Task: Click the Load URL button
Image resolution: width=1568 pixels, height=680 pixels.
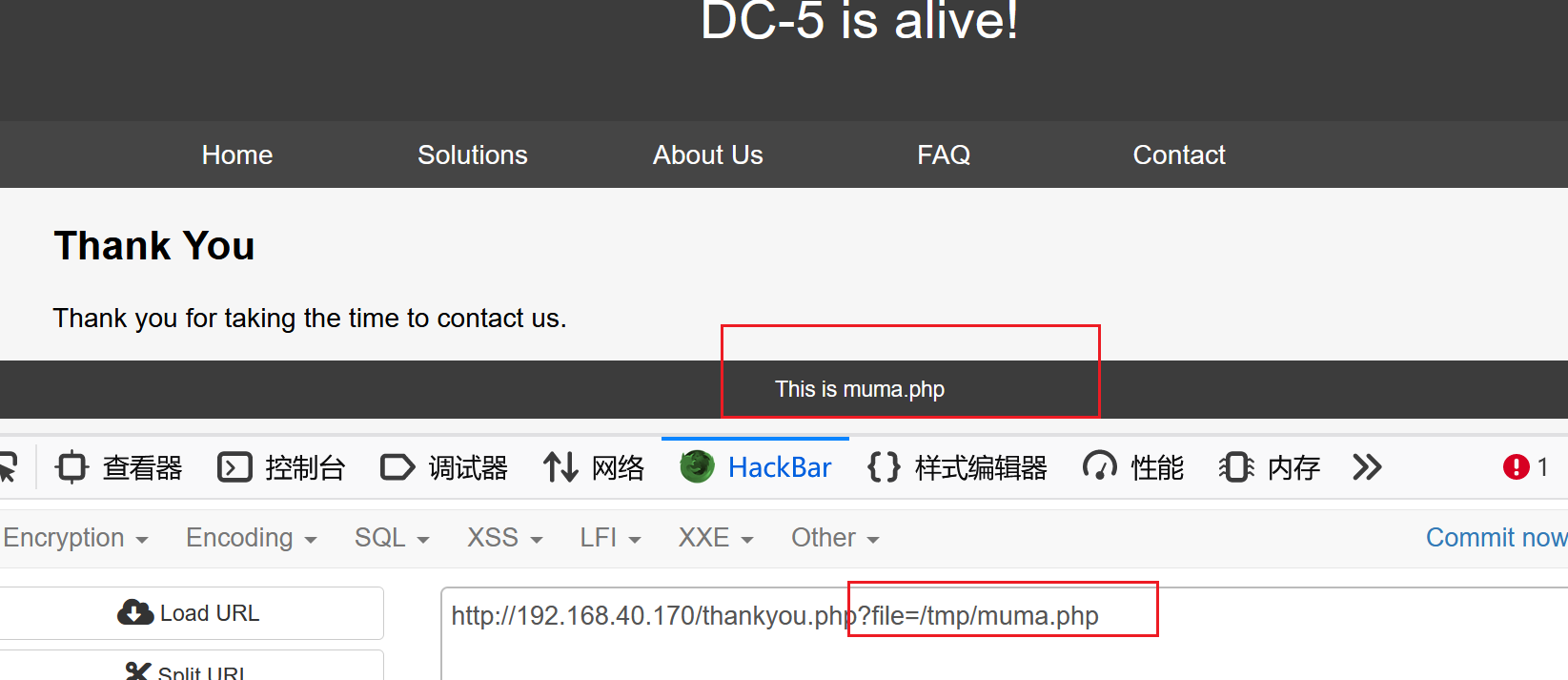Action: point(189,613)
